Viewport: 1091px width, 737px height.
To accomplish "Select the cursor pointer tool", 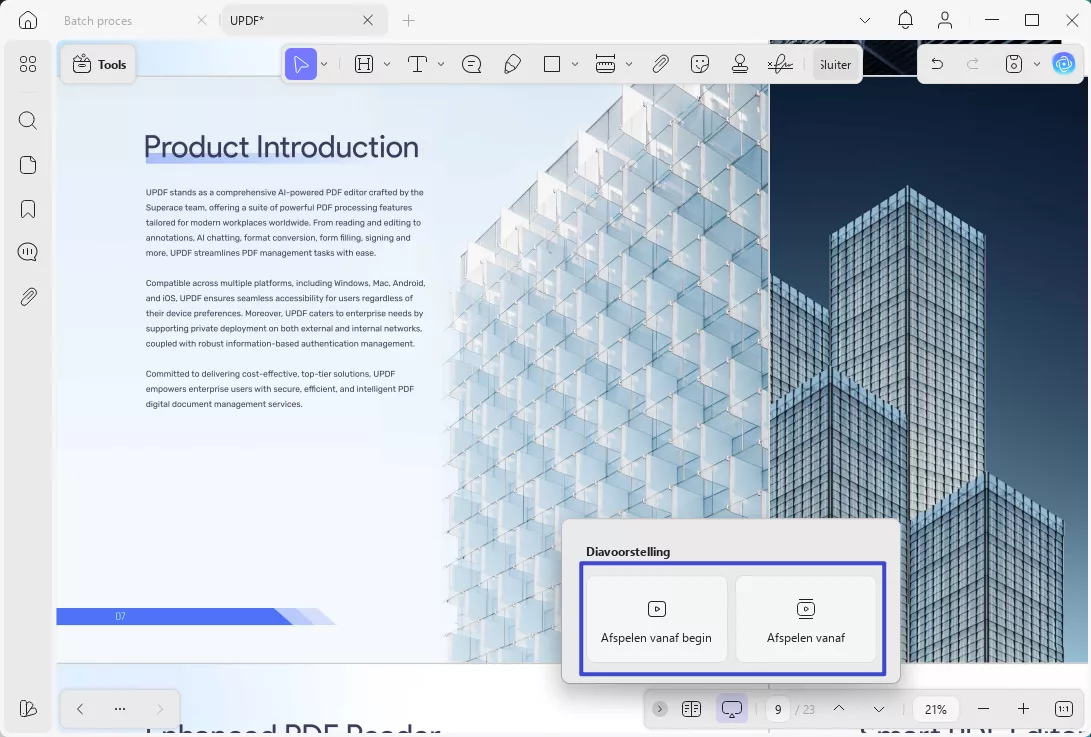I will 301,64.
